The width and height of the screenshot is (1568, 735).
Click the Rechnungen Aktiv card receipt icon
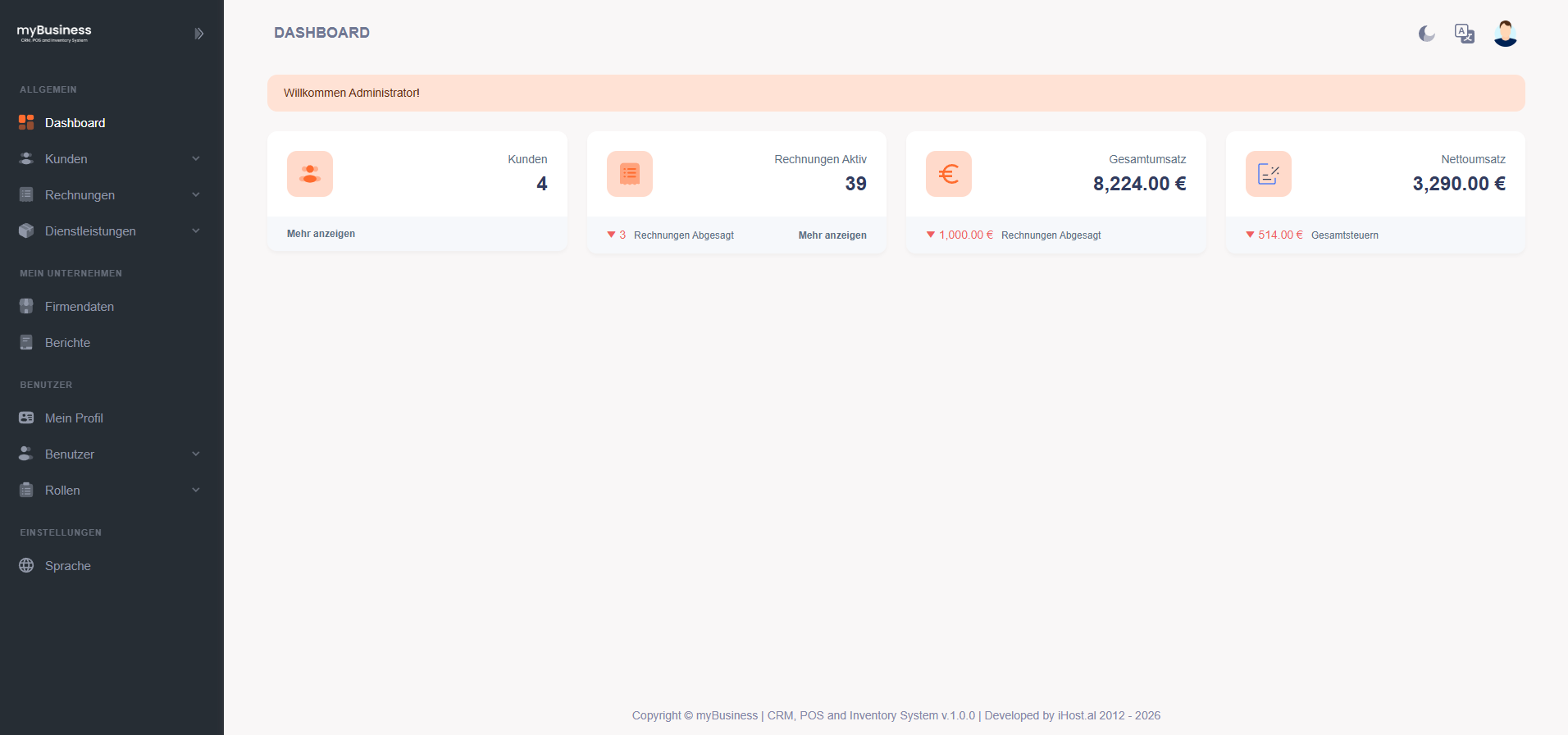(x=630, y=174)
